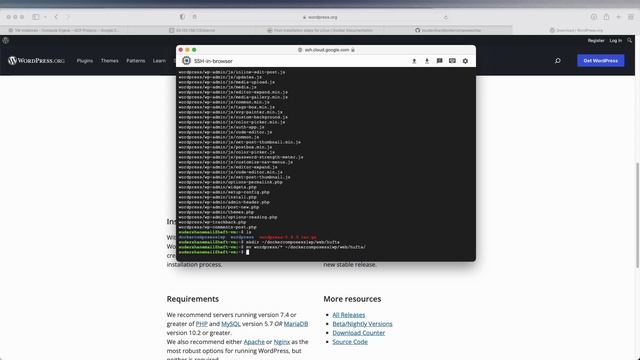640x360 pixels.
Task: Open the Beta/Nightly Versions link
Action: [x=362, y=324]
